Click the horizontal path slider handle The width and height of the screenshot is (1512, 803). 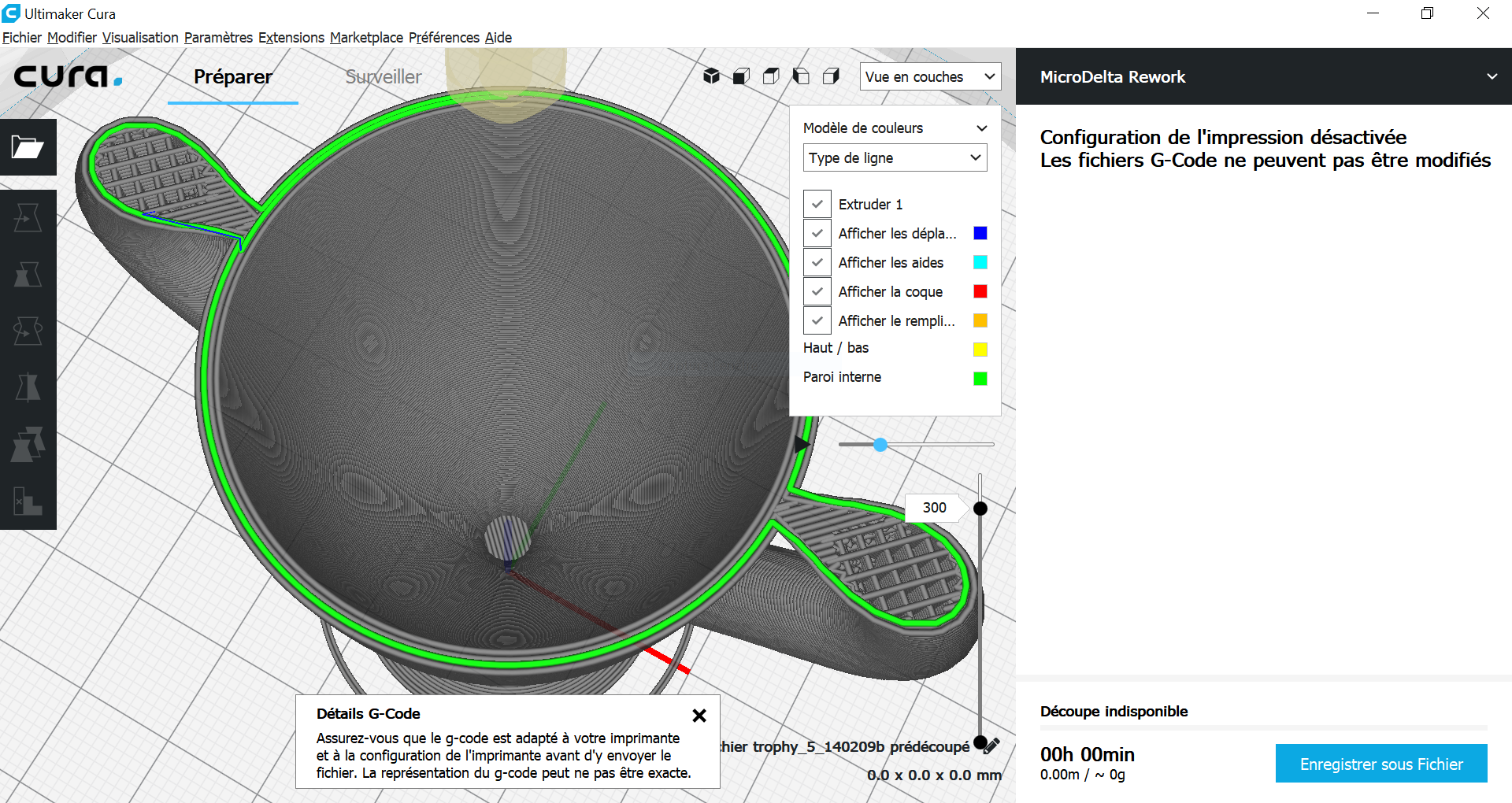pos(880,445)
